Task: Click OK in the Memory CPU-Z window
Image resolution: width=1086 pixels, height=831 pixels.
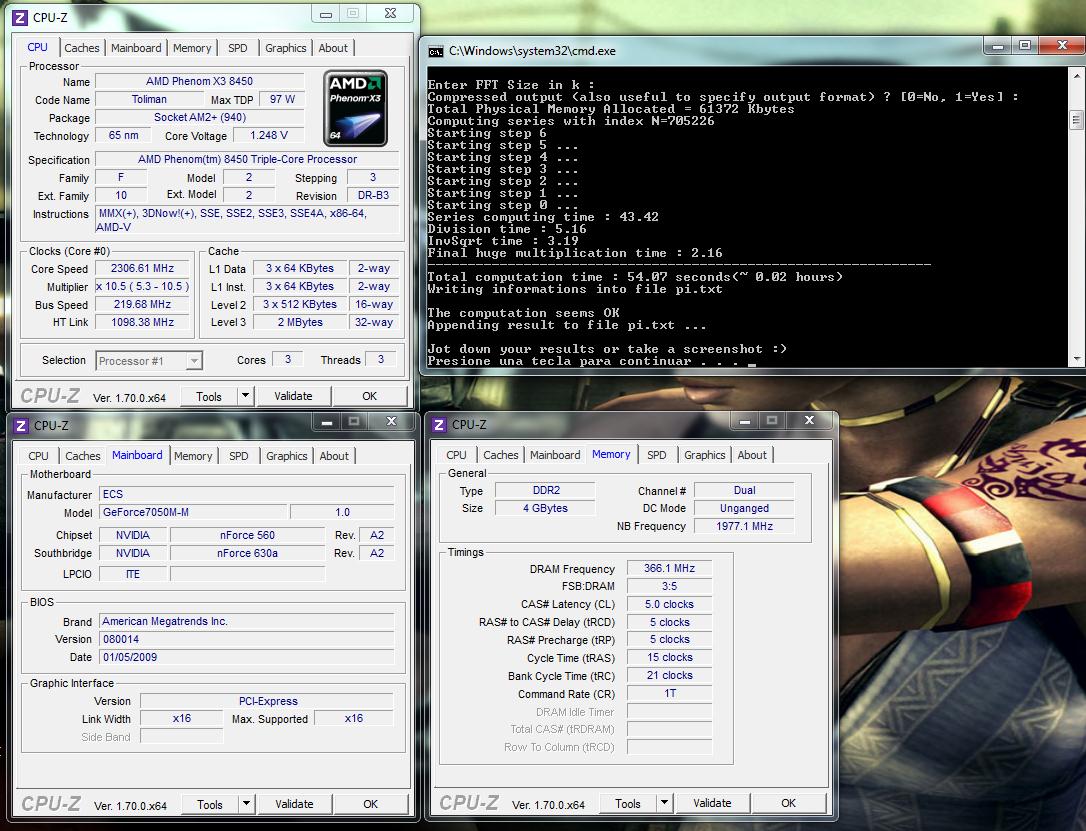Action: coord(788,803)
